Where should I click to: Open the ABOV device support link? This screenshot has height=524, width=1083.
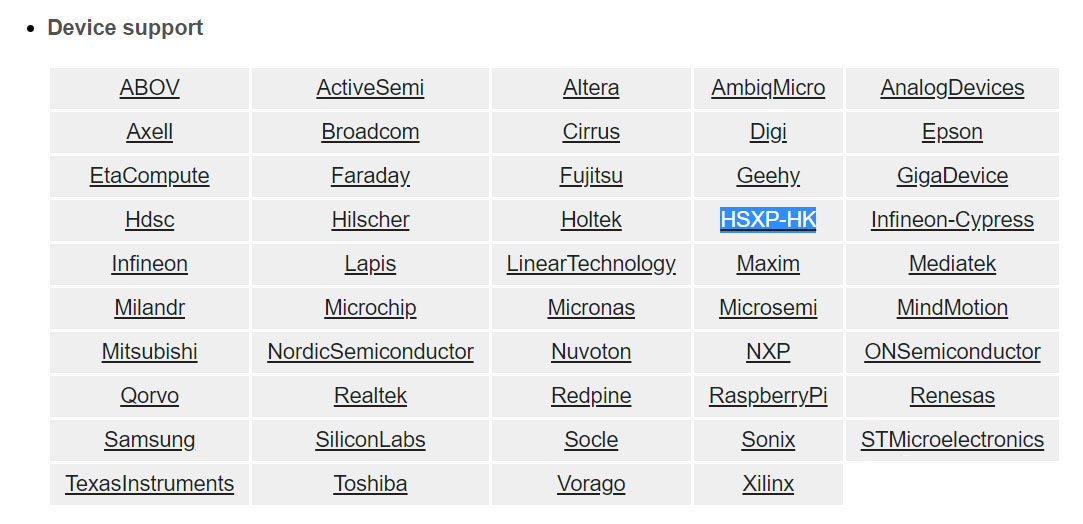(150, 88)
